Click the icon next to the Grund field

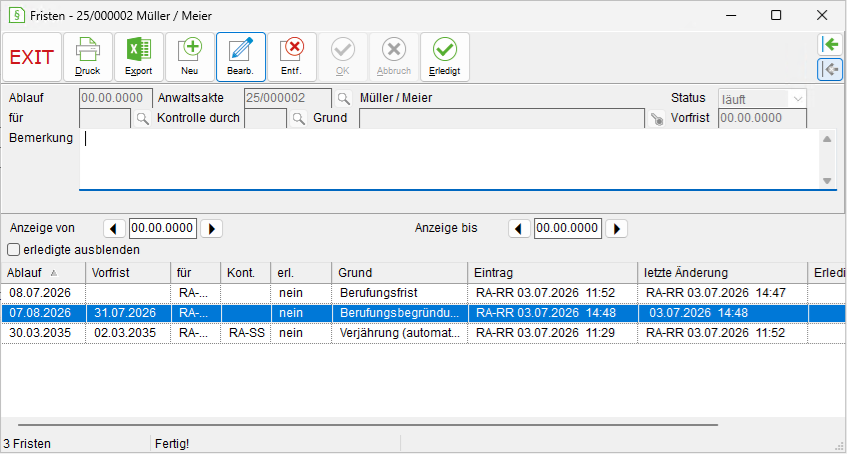tap(656, 118)
